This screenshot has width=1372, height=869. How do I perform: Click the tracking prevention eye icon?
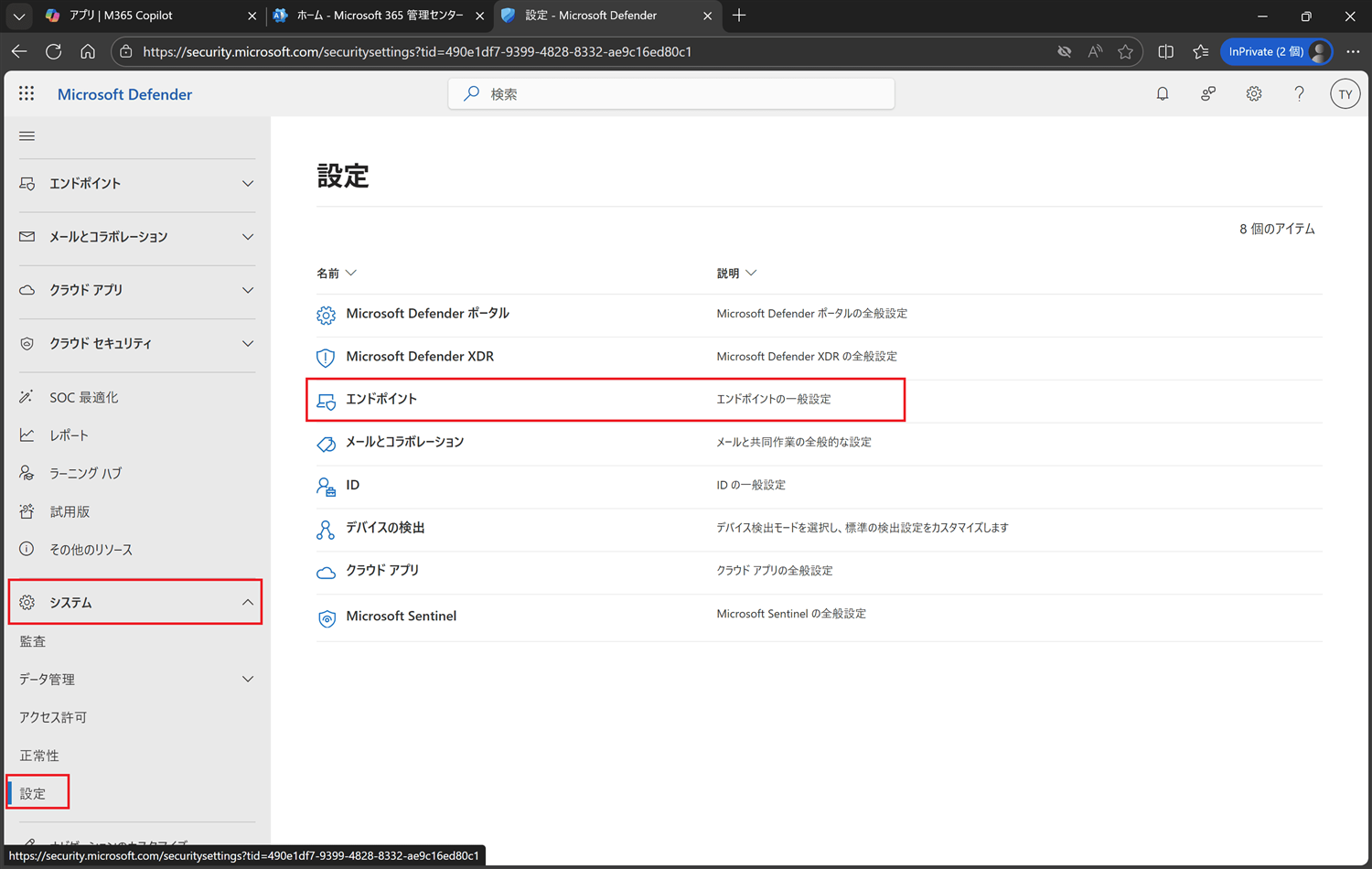1064,52
